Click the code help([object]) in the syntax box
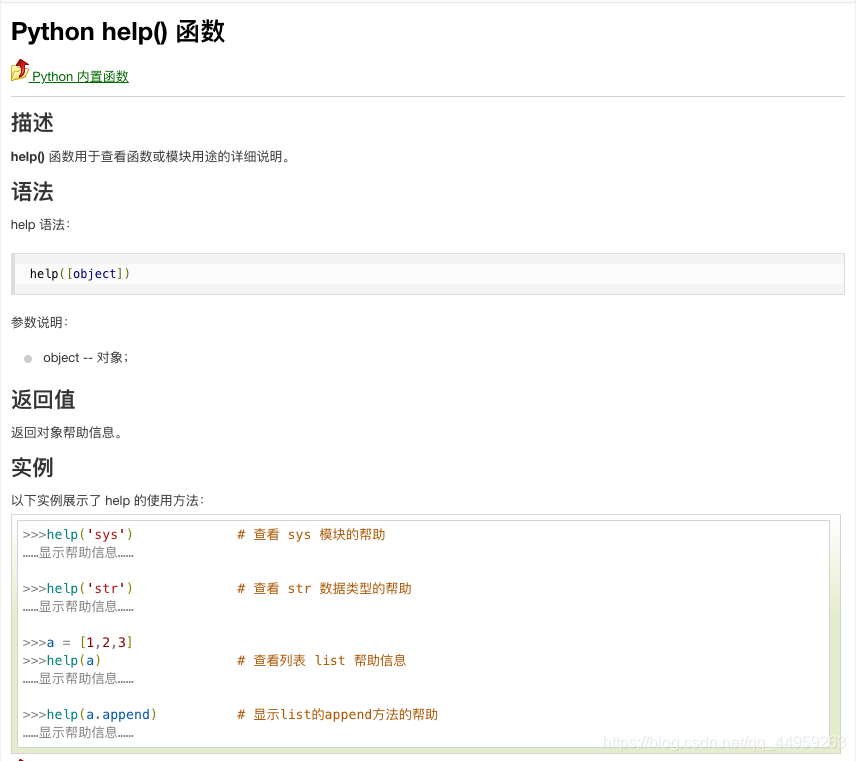 [x=80, y=274]
